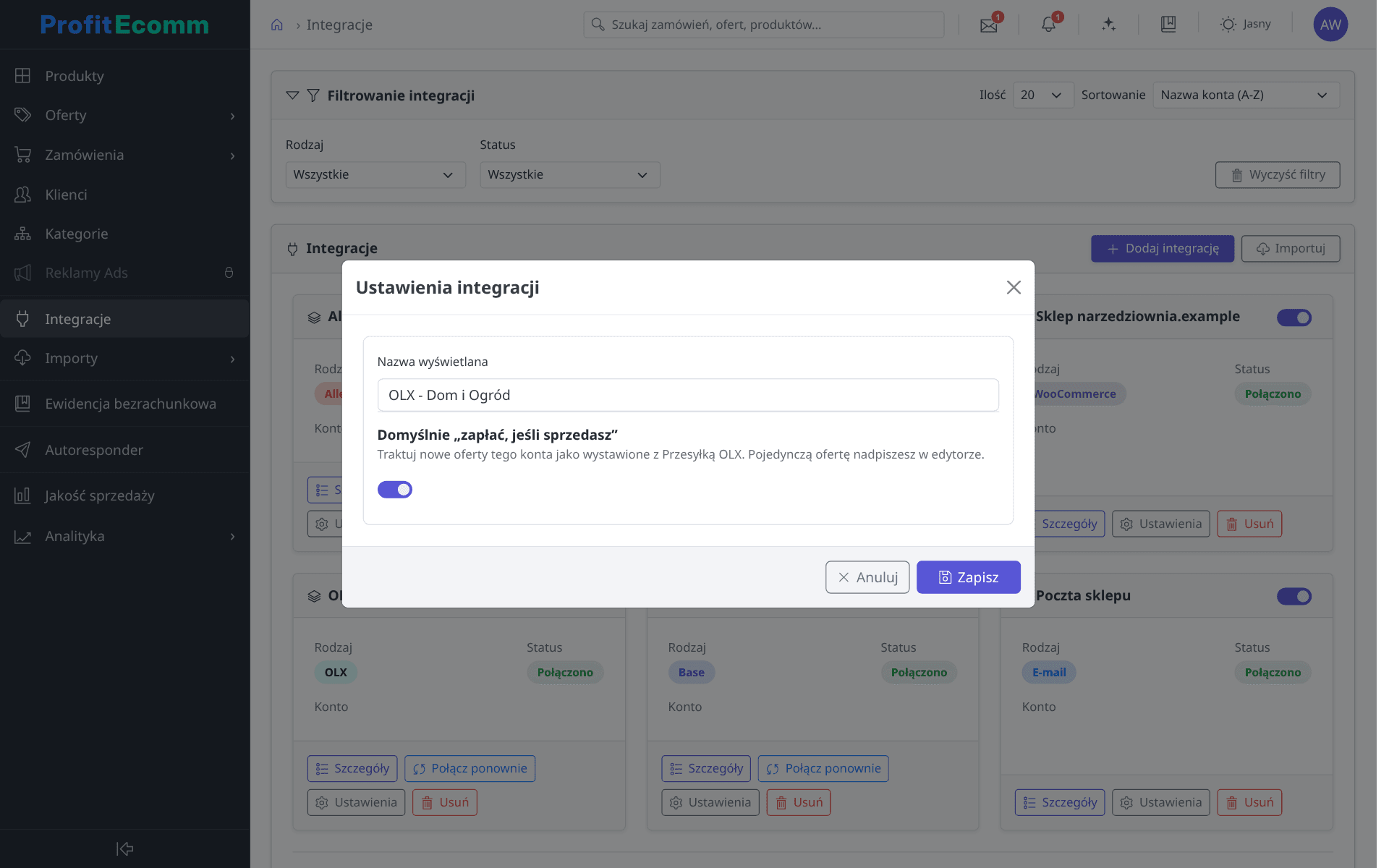1389x868 pixels.
Task: Open Ewidencja bezrachunkowa in the sidebar
Action: [124, 404]
